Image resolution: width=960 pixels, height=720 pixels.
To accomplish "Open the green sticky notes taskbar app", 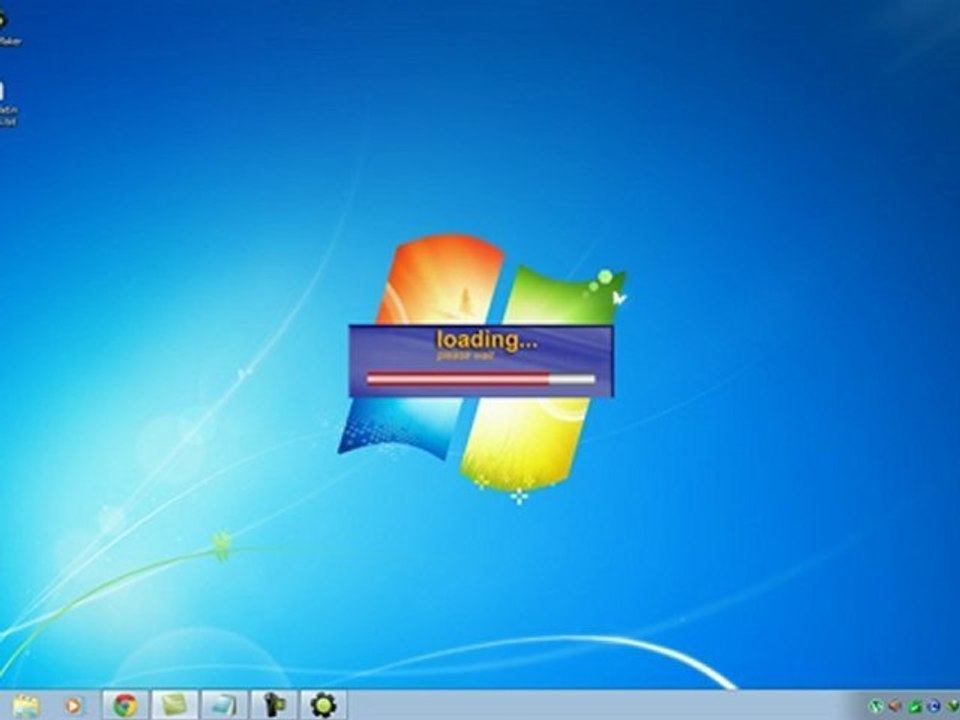I will (174, 705).
